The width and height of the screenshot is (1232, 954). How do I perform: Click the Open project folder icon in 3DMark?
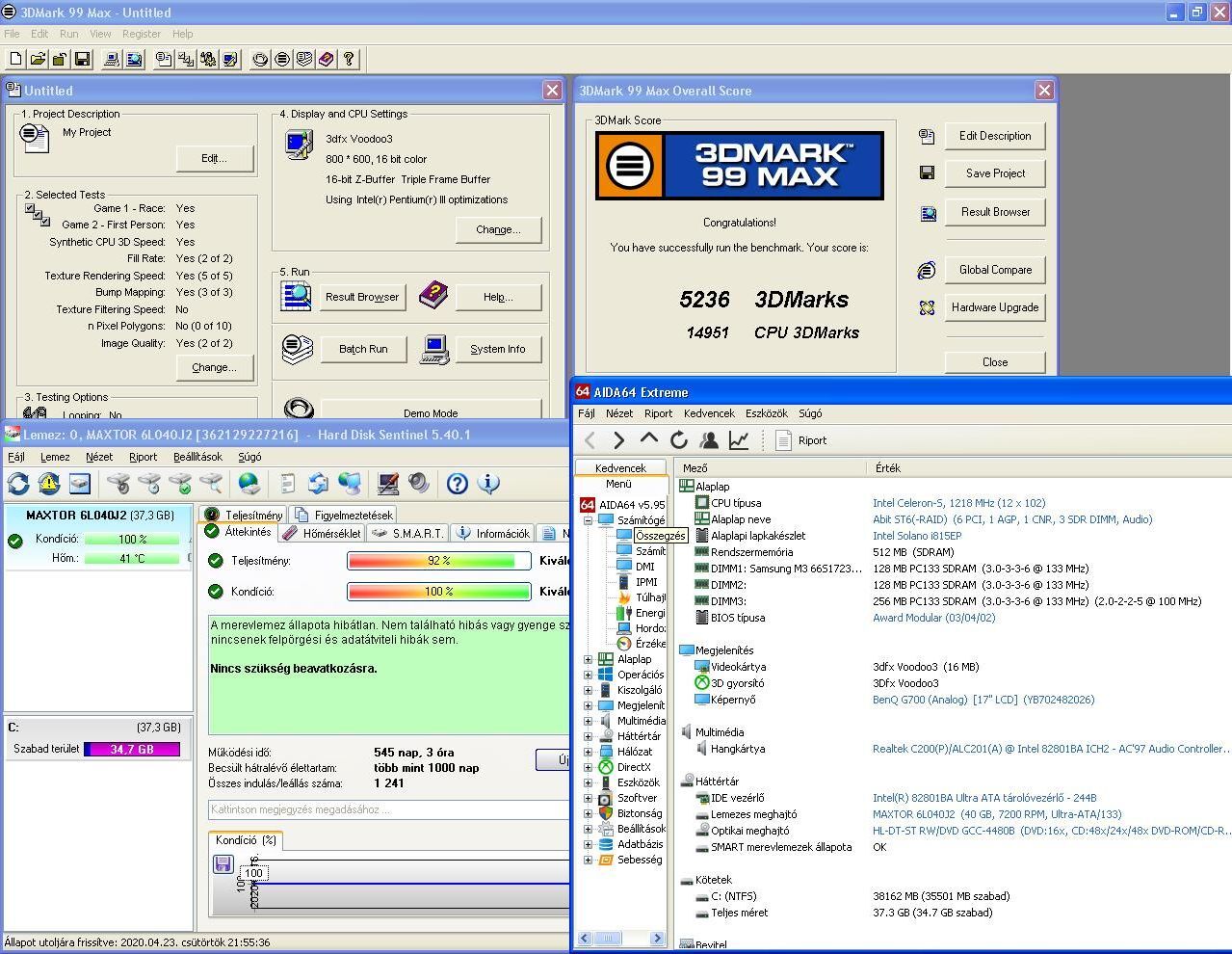click(x=38, y=60)
